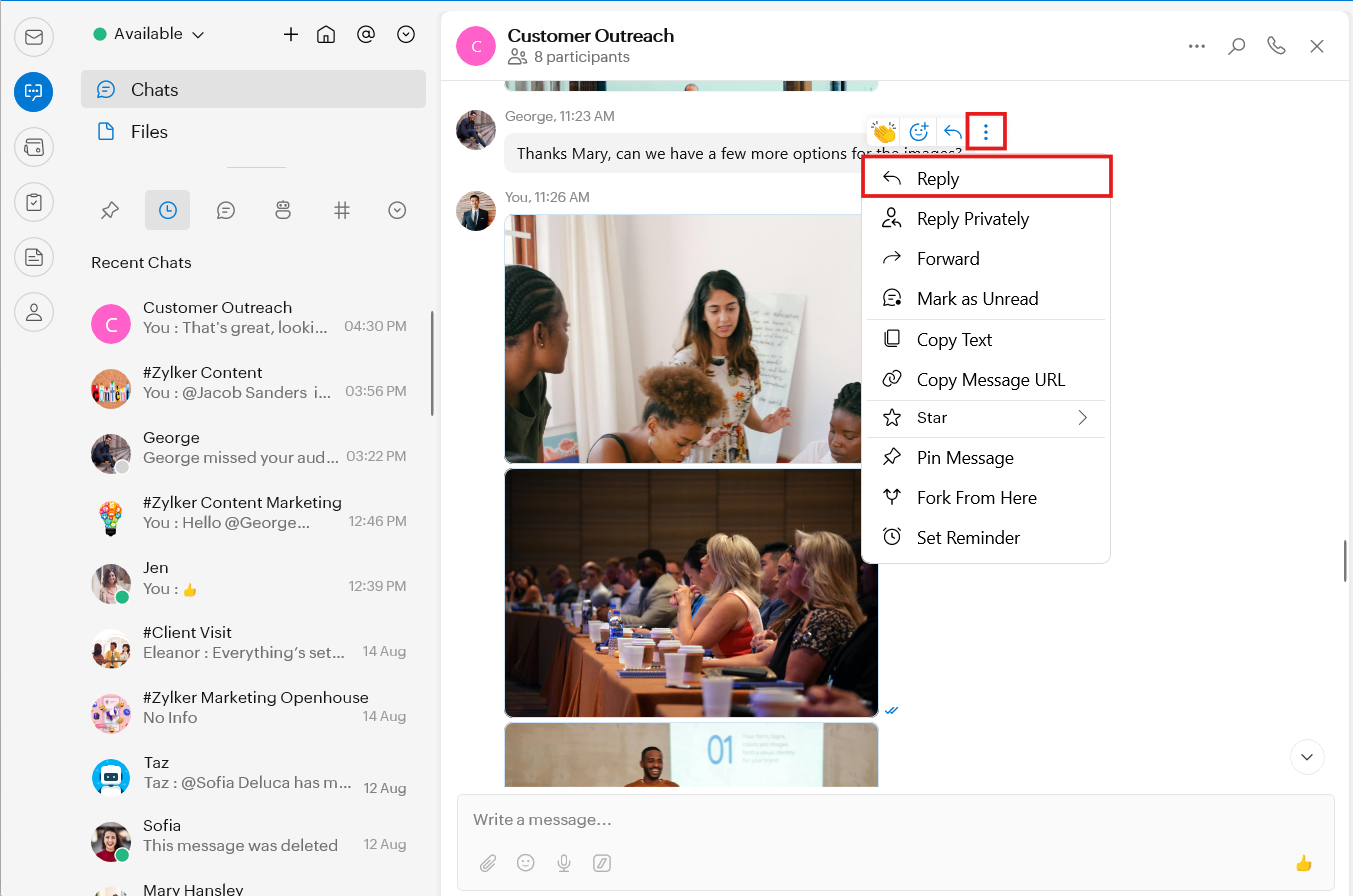Viewport: 1353px width, 896px height.
Task: Attach a file with paperclip icon
Action: coord(488,863)
